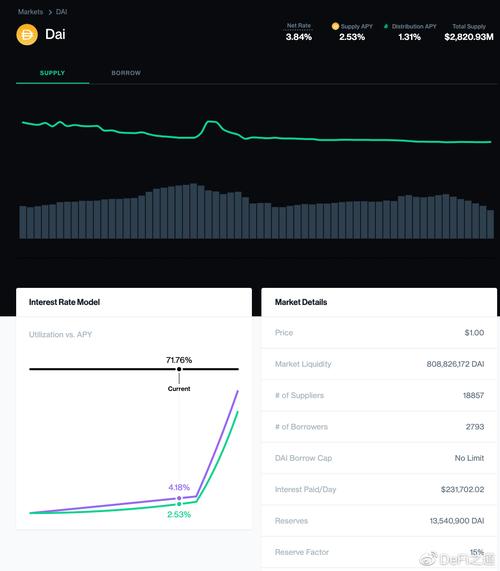Image resolution: width=500 pixels, height=571 pixels.
Task: Click the Distribution APY green icon
Action: click(386, 26)
